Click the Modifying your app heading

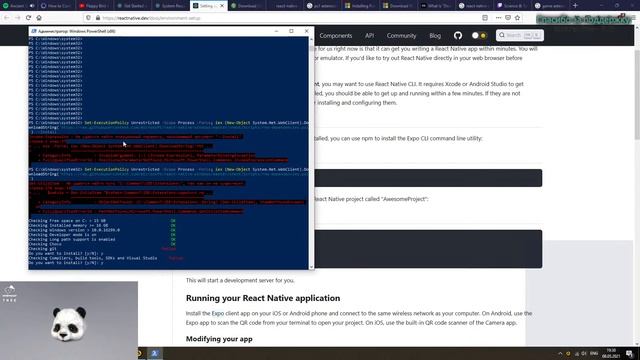coord(219,339)
